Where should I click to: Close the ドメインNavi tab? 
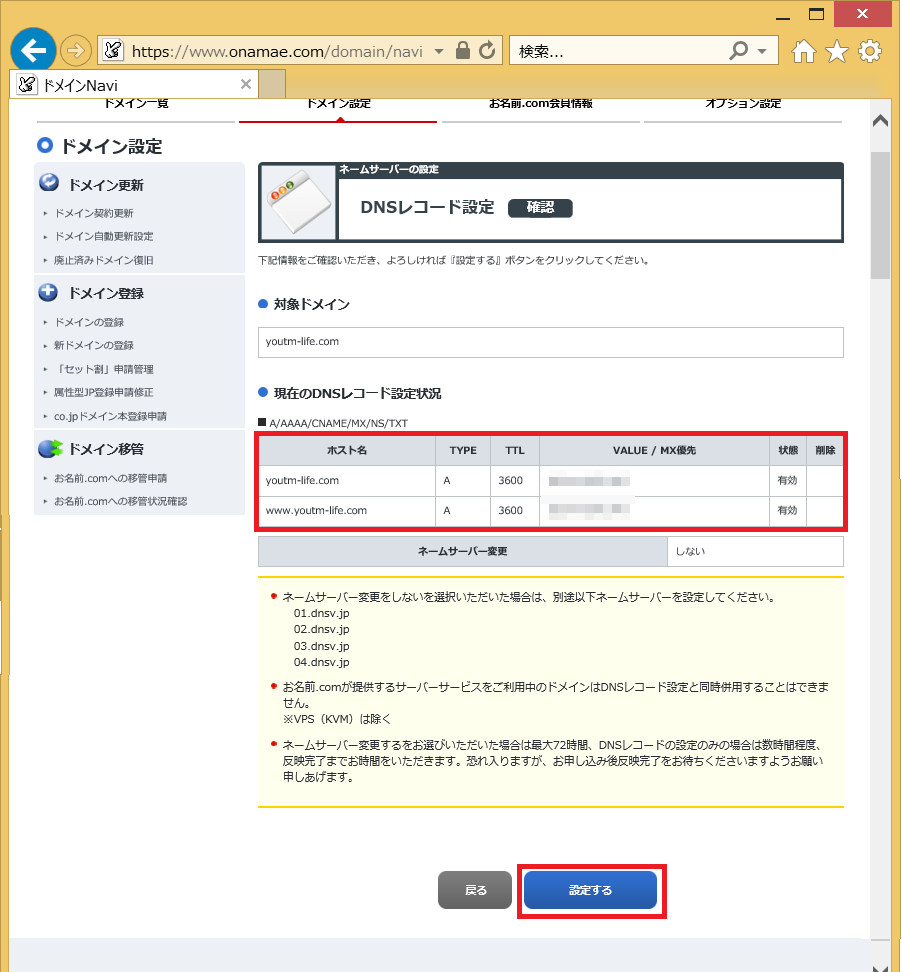tap(246, 84)
